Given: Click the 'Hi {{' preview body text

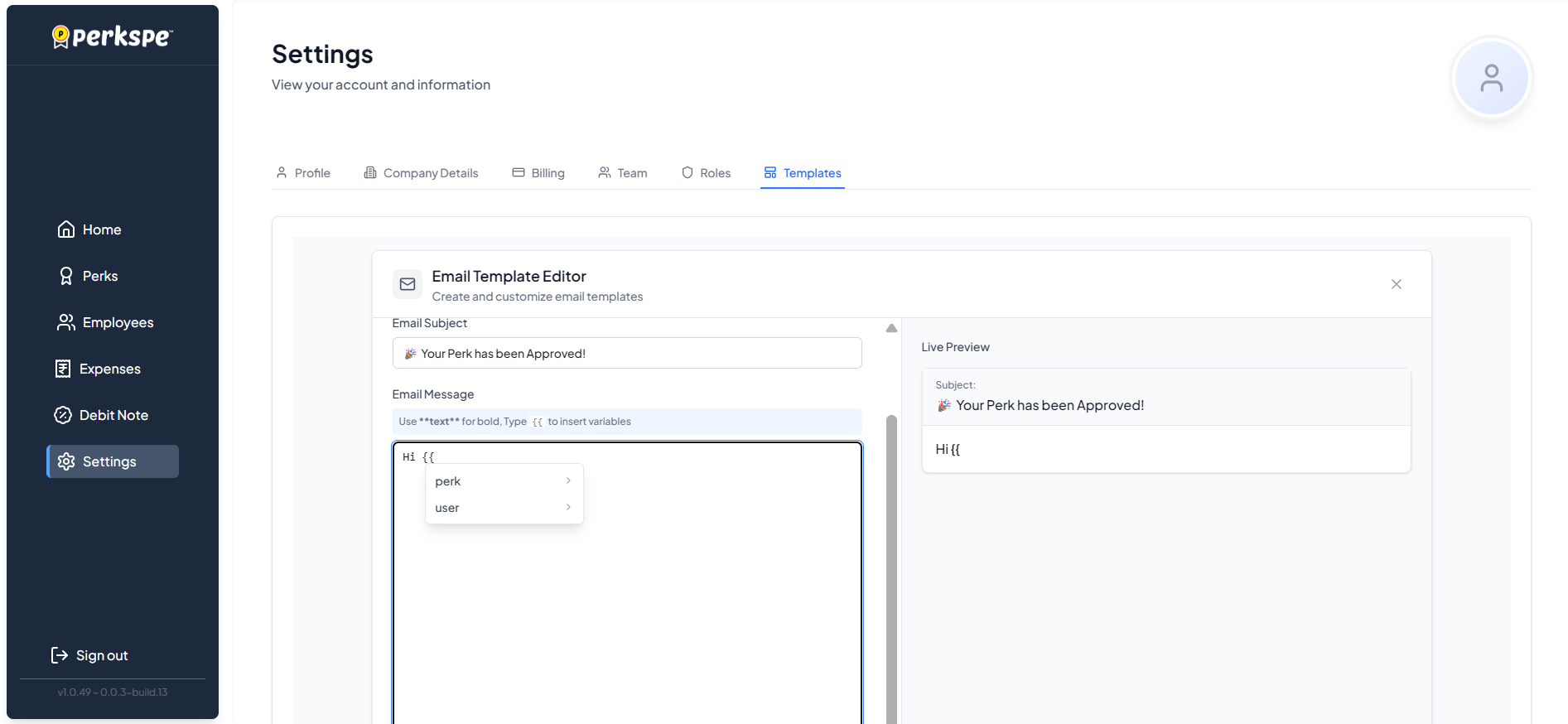Looking at the screenshot, I should [948, 449].
